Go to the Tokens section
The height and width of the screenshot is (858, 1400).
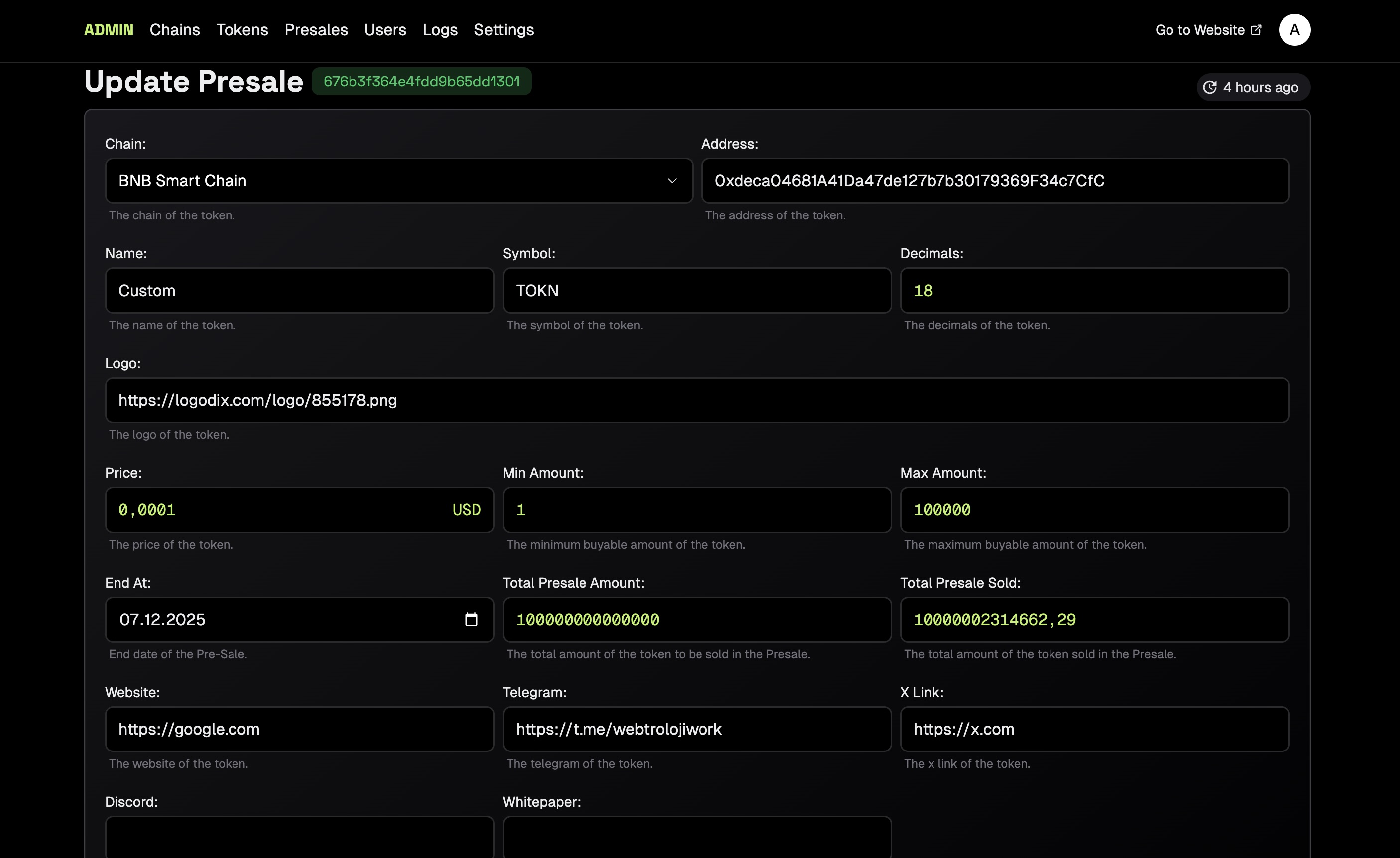point(242,29)
